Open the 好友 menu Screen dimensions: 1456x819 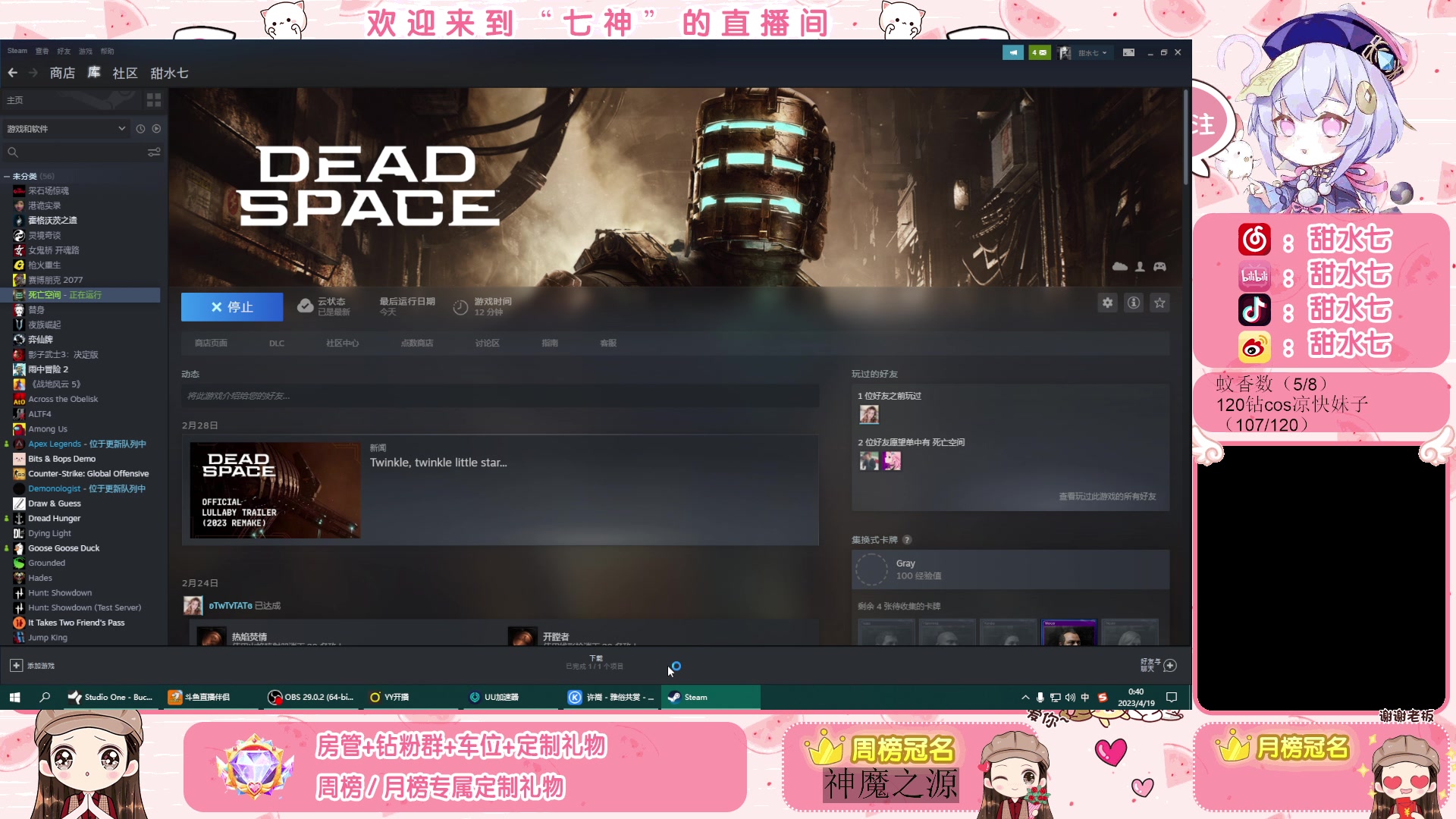[64, 51]
